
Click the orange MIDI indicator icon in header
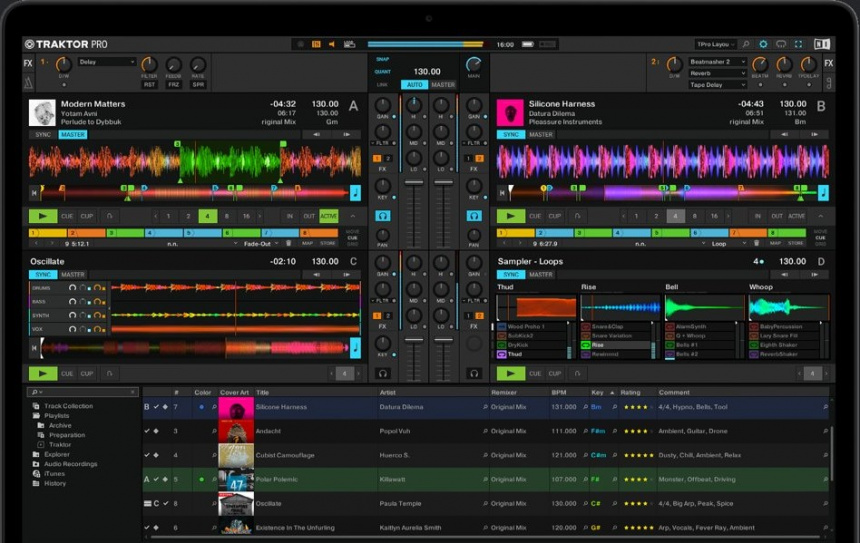click(316, 44)
